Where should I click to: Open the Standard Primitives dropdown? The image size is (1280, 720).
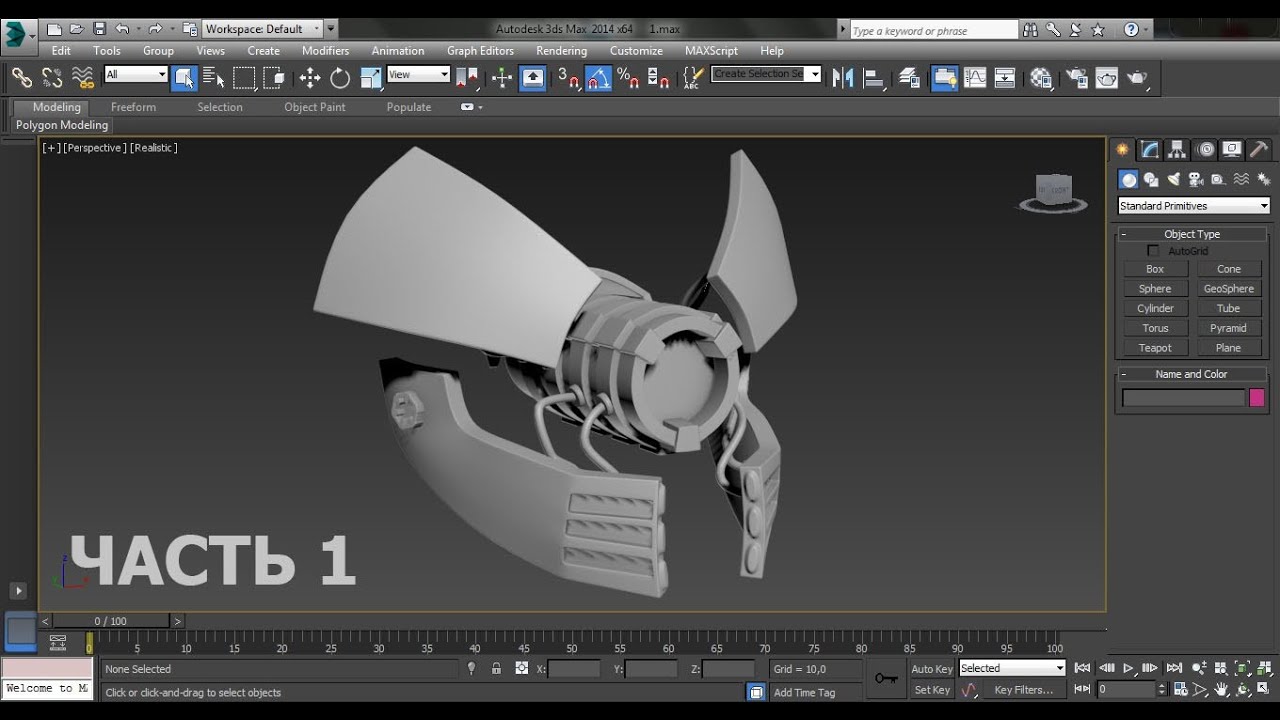[1193, 206]
